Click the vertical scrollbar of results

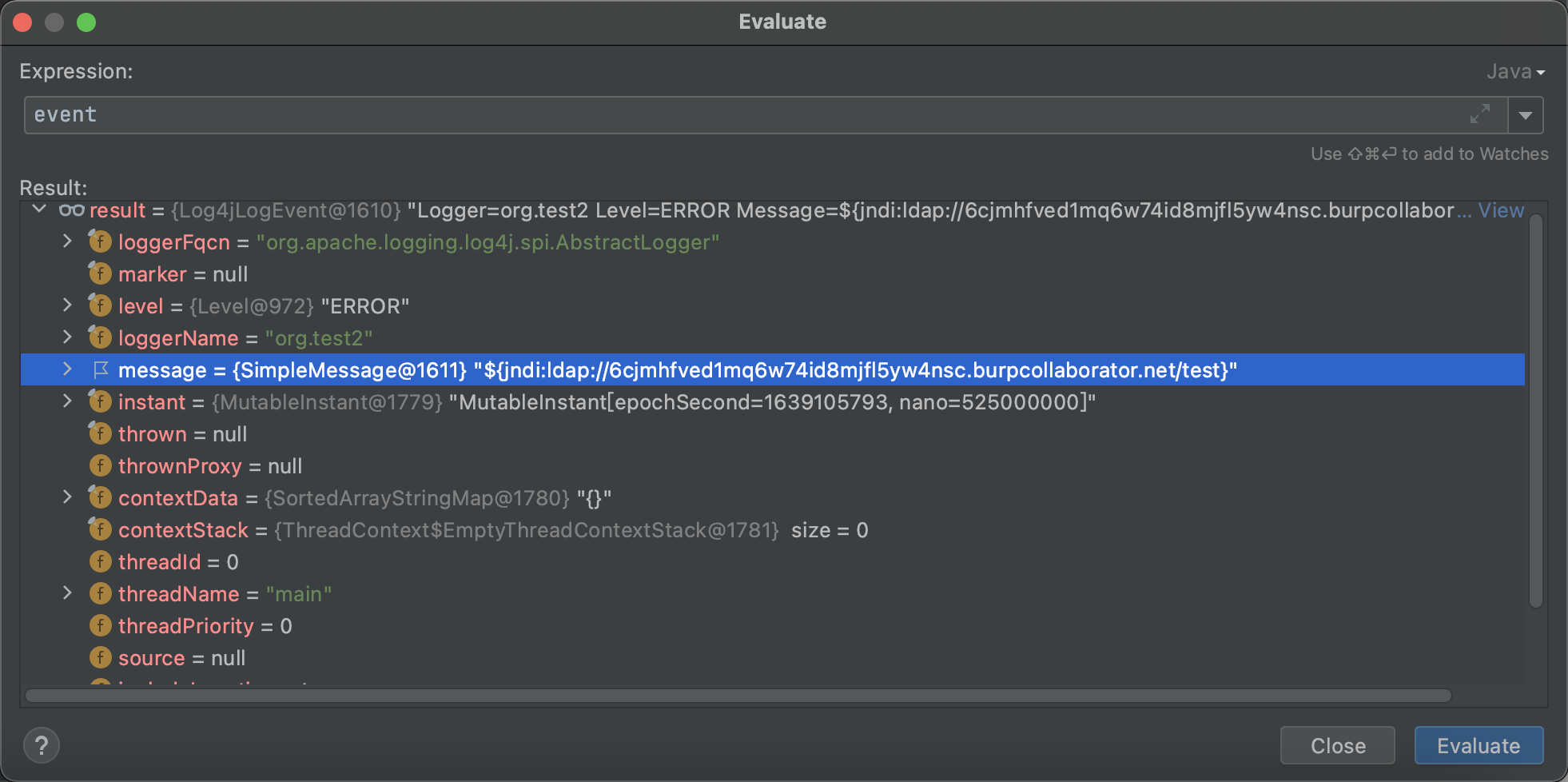pos(1535,412)
